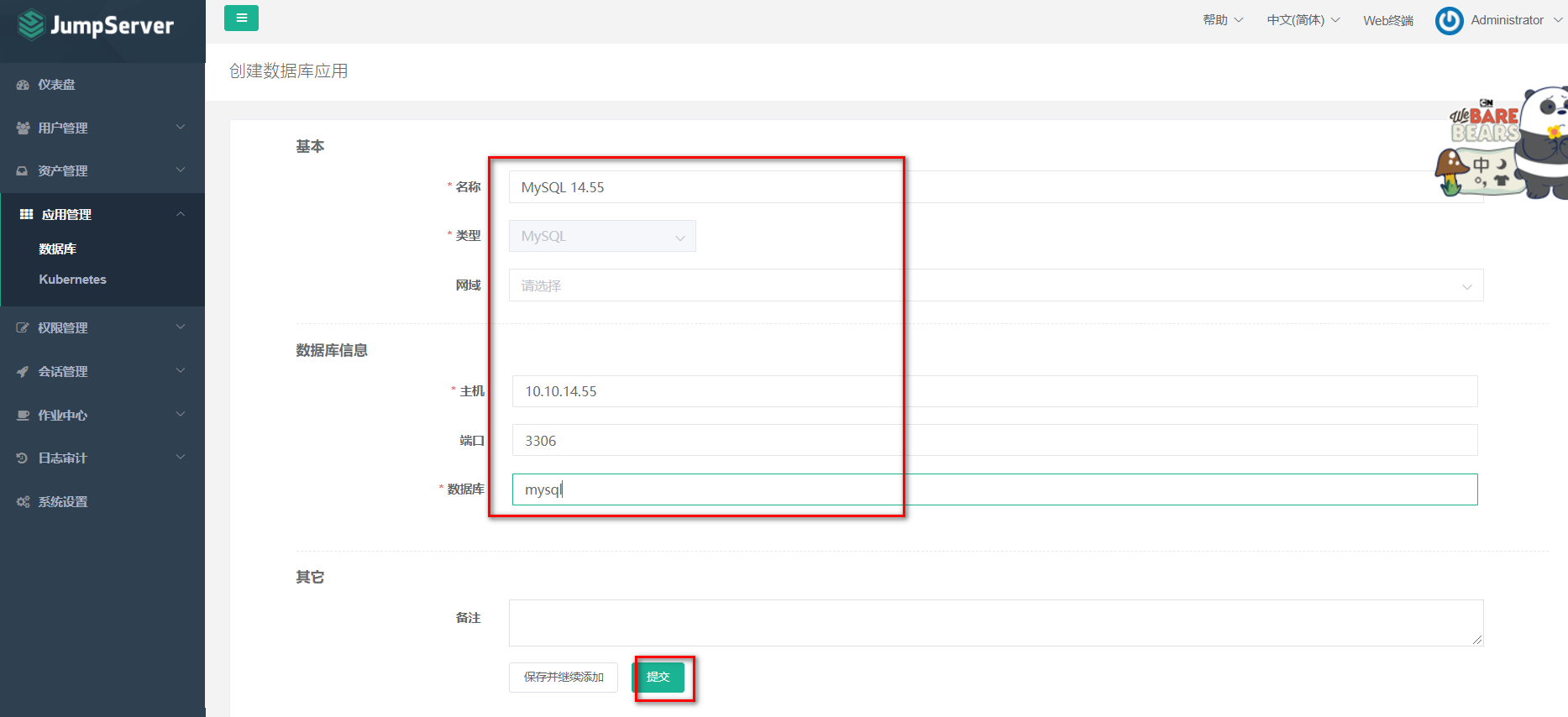
Task: Click the asset management inbox icon
Action: 23,171
